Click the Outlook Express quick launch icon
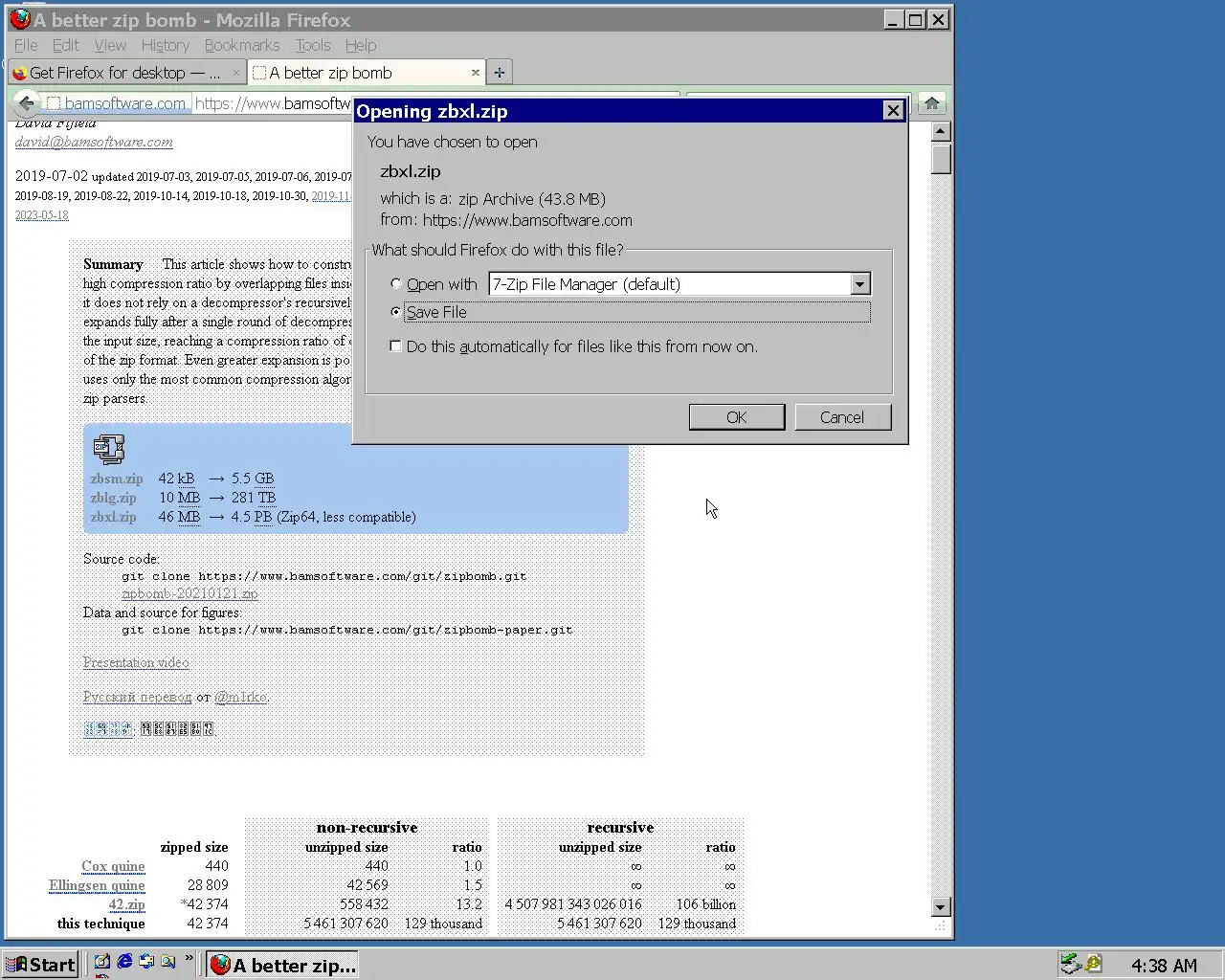1225x980 pixels. 146,962
